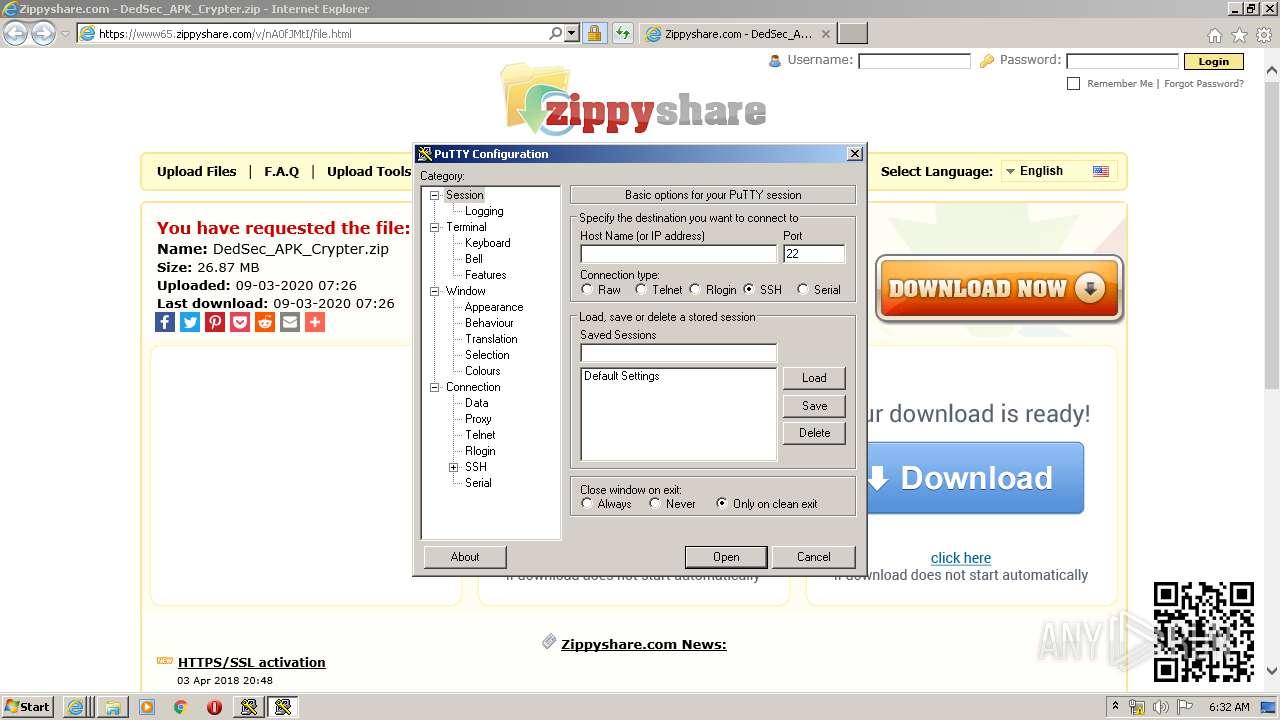Select Rlogin connection type
Image resolution: width=1280 pixels, height=720 pixels.
click(695, 289)
